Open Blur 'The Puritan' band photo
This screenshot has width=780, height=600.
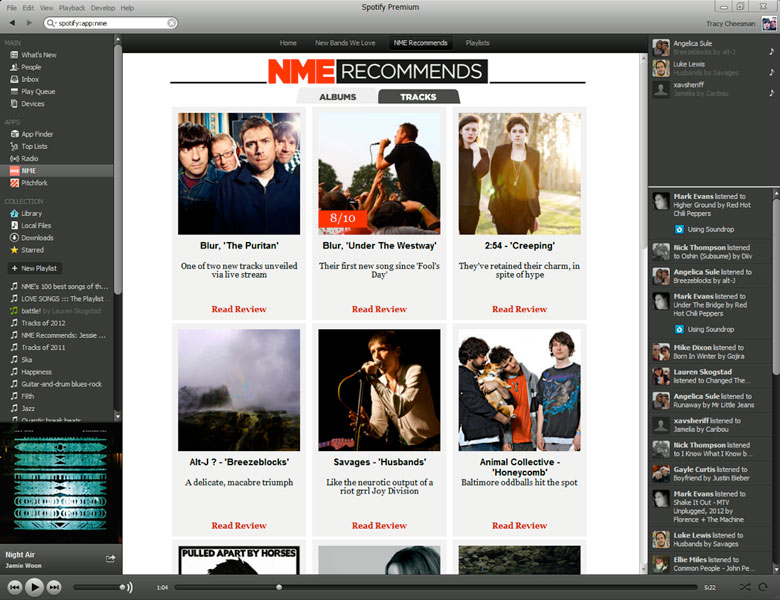tap(239, 174)
